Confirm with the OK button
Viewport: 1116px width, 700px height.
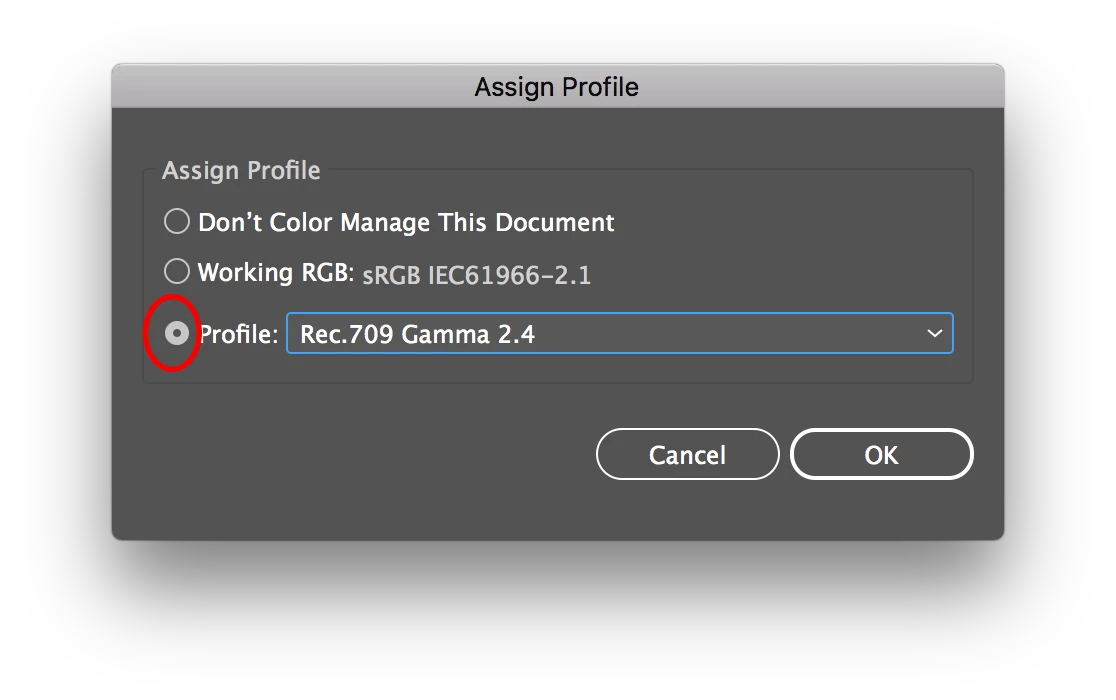881,455
